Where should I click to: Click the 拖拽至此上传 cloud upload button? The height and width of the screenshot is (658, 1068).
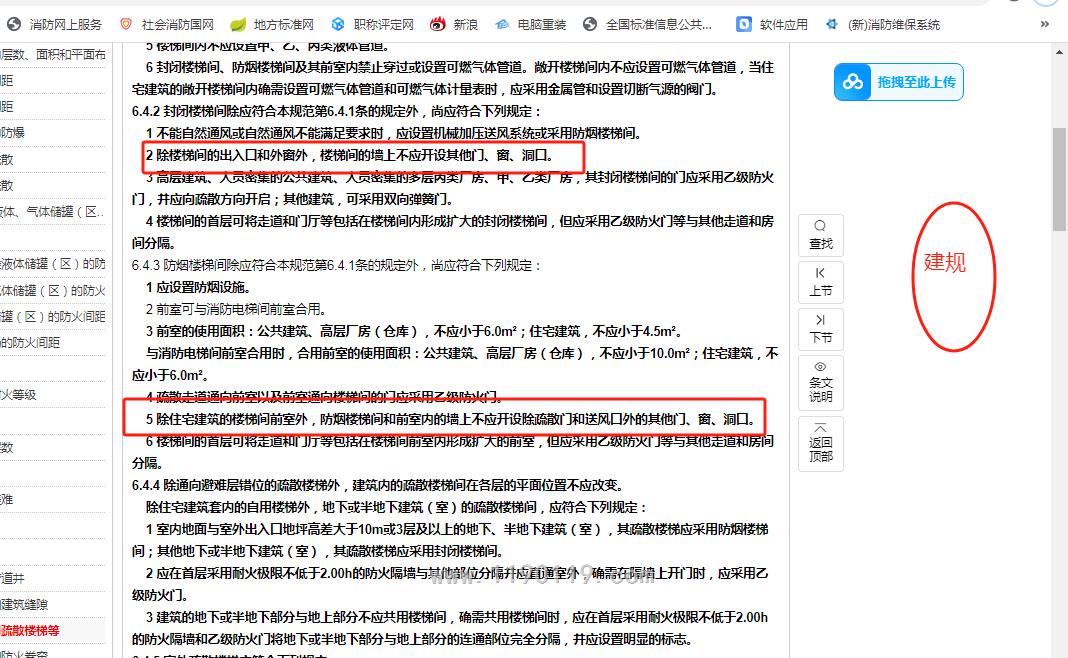click(x=899, y=82)
